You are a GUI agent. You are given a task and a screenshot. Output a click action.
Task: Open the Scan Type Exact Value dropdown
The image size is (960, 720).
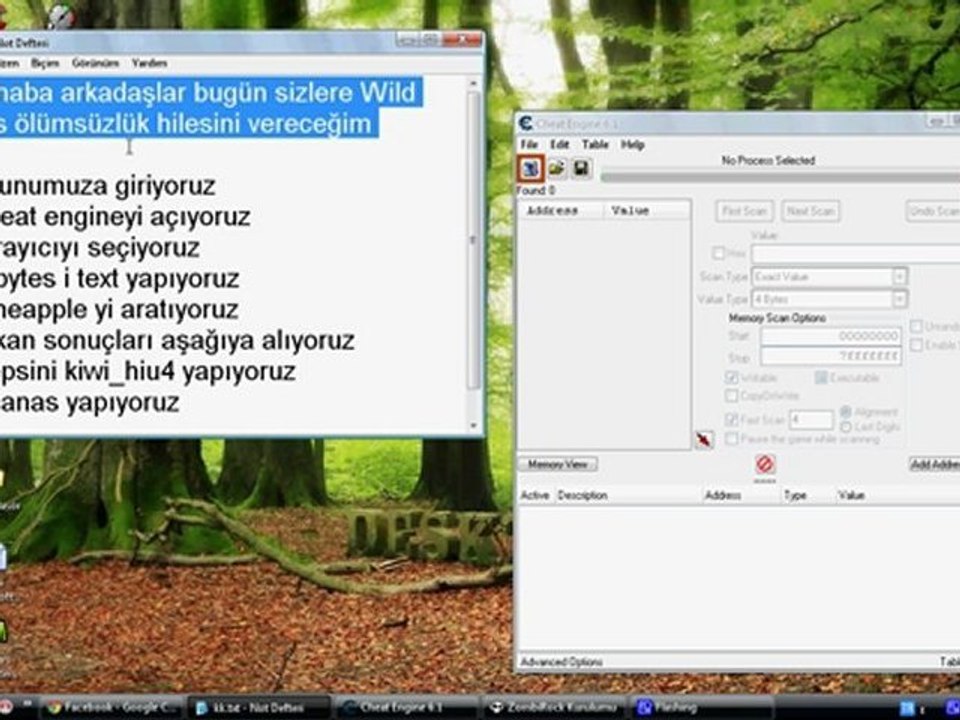pos(829,277)
